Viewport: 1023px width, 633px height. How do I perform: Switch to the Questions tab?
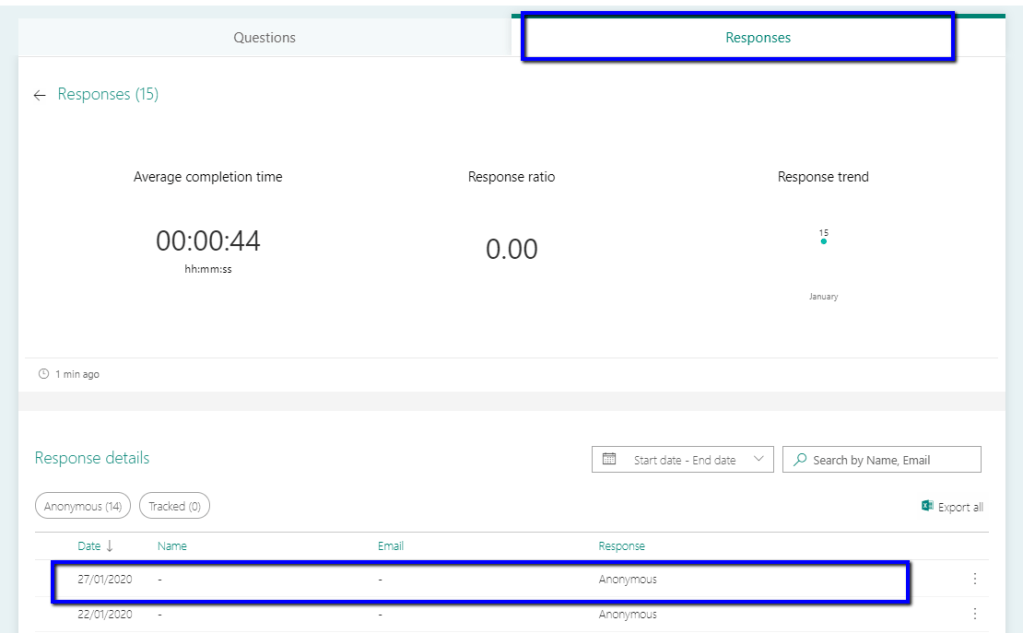pyautogui.click(x=264, y=38)
